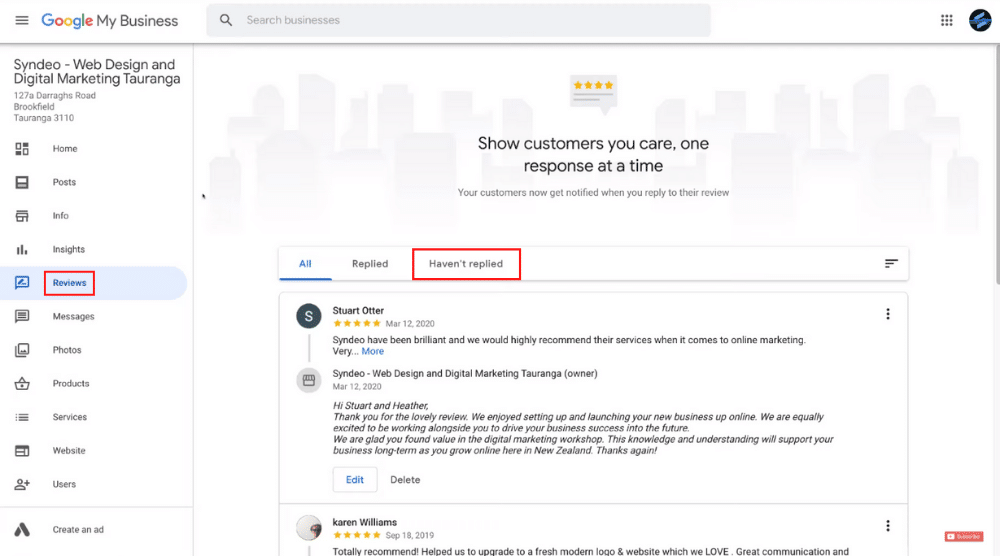
Task: Open the account profile avatar
Action: click(980, 20)
